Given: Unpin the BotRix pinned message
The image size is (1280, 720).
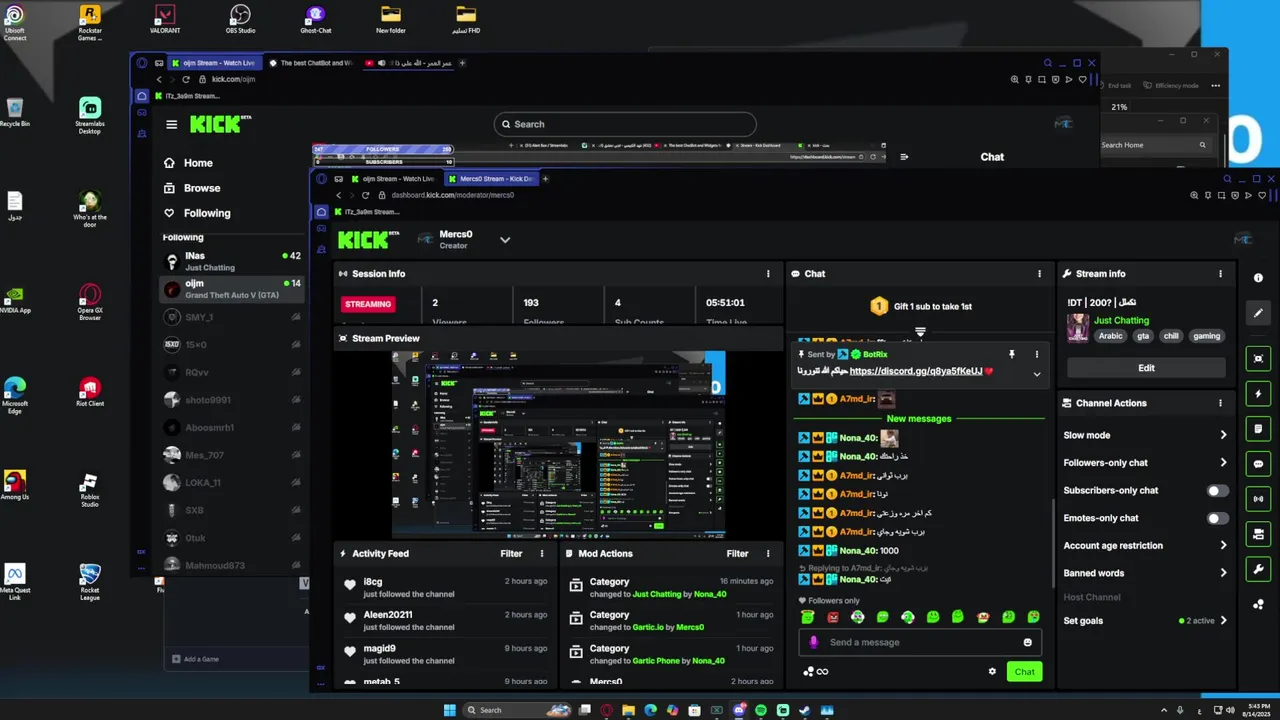Looking at the screenshot, I should point(1011,354).
